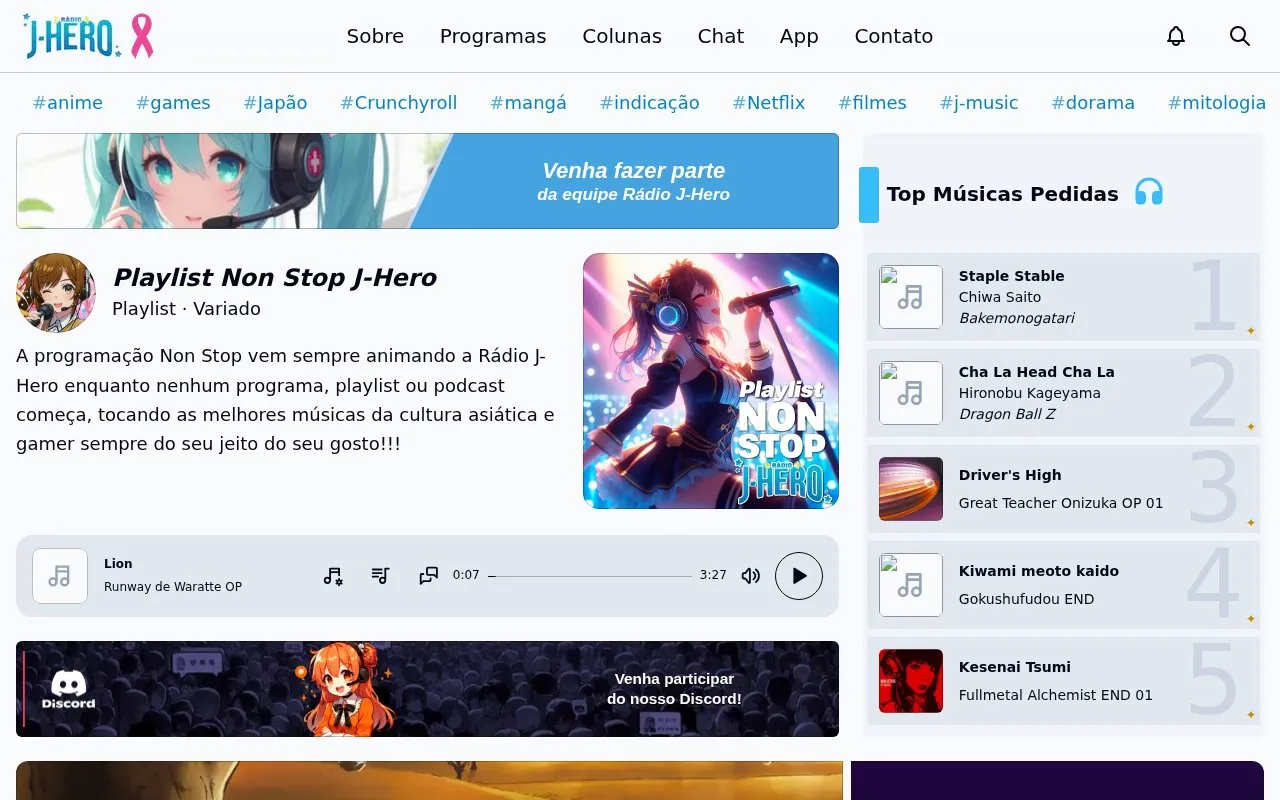The height and width of the screenshot is (800, 1280).
Task: Click the Cha La Head Cha La cover placeholder
Action: (x=911, y=393)
